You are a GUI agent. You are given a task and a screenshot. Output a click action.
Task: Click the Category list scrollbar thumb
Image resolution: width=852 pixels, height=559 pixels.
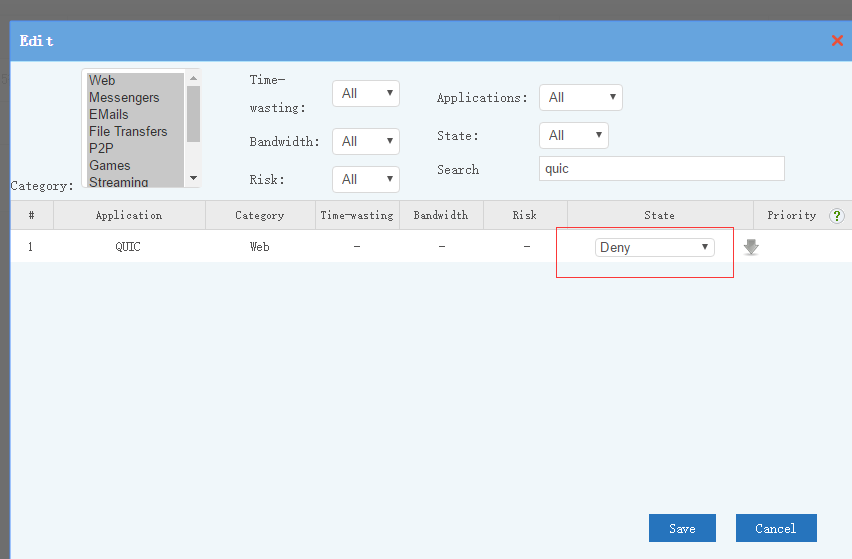pos(193,114)
